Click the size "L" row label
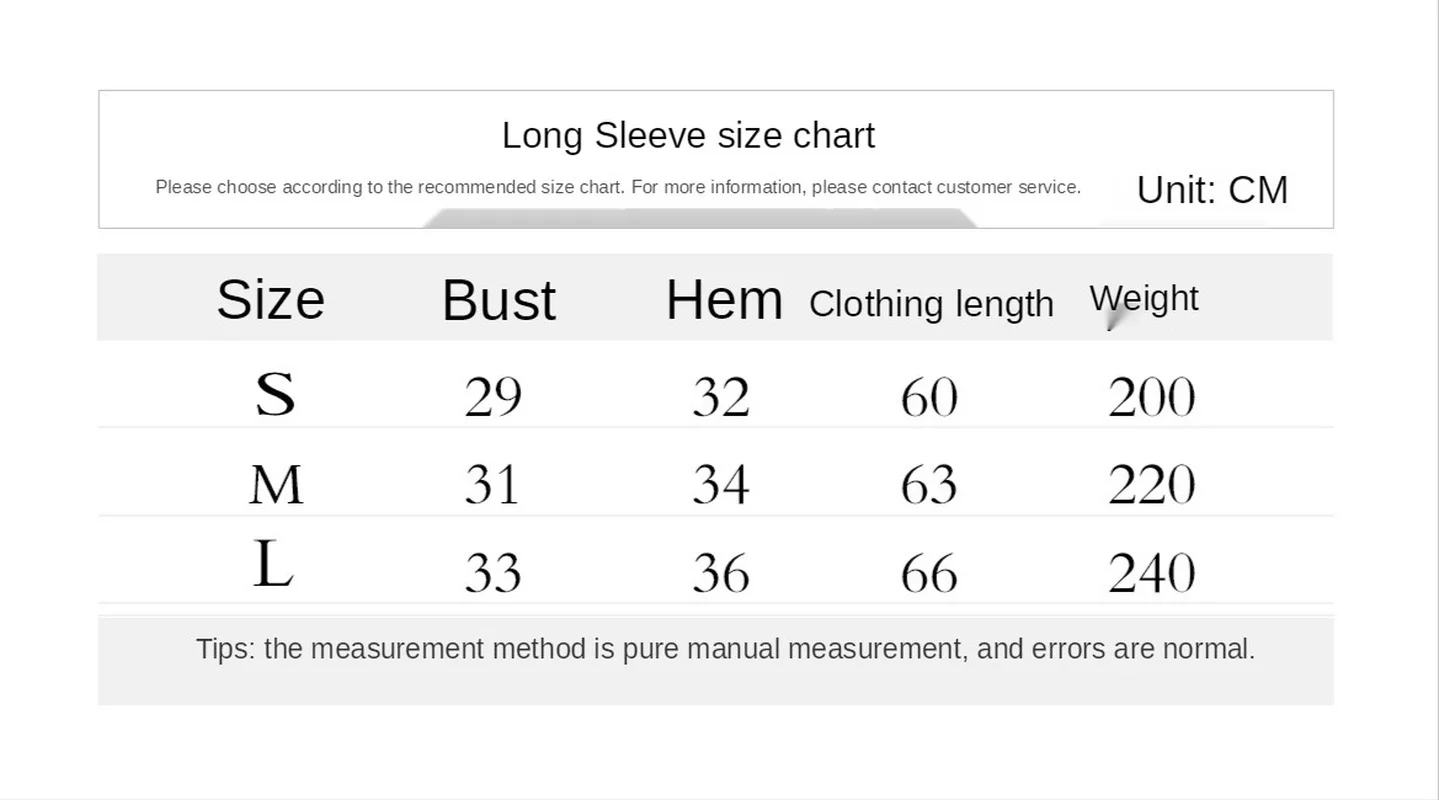1439x800 pixels. pyautogui.click(x=272, y=565)
